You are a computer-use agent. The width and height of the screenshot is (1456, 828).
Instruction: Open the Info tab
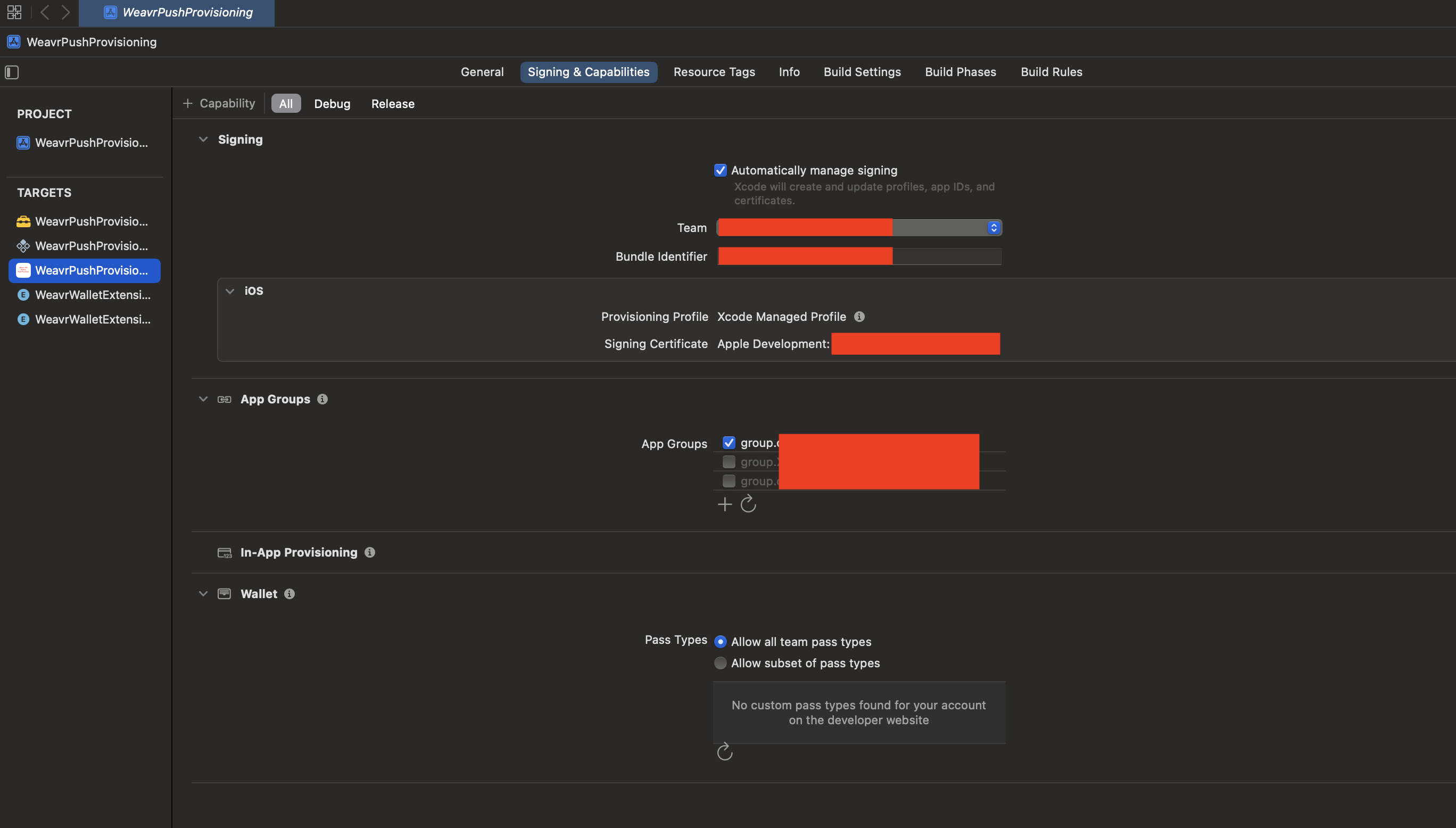pyautogui.click(x=789, y=72)
